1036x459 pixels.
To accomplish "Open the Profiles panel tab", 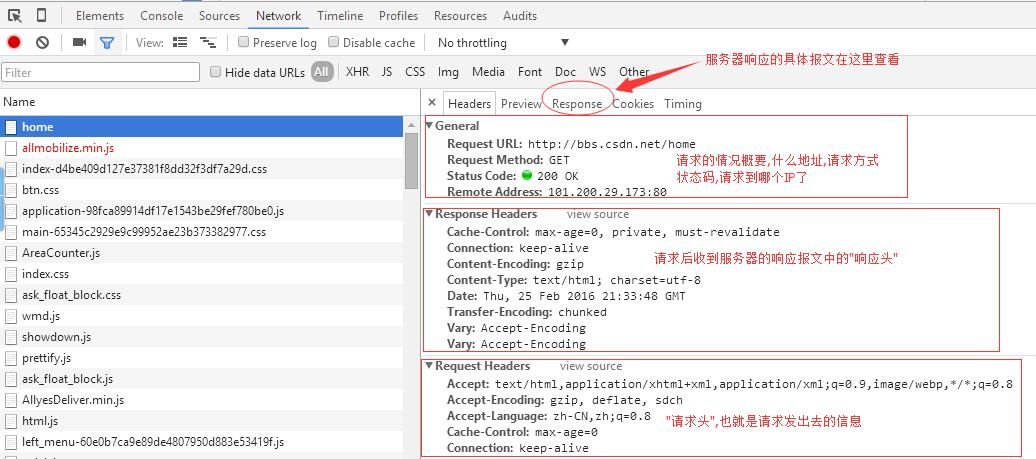I will click(398, 15).
